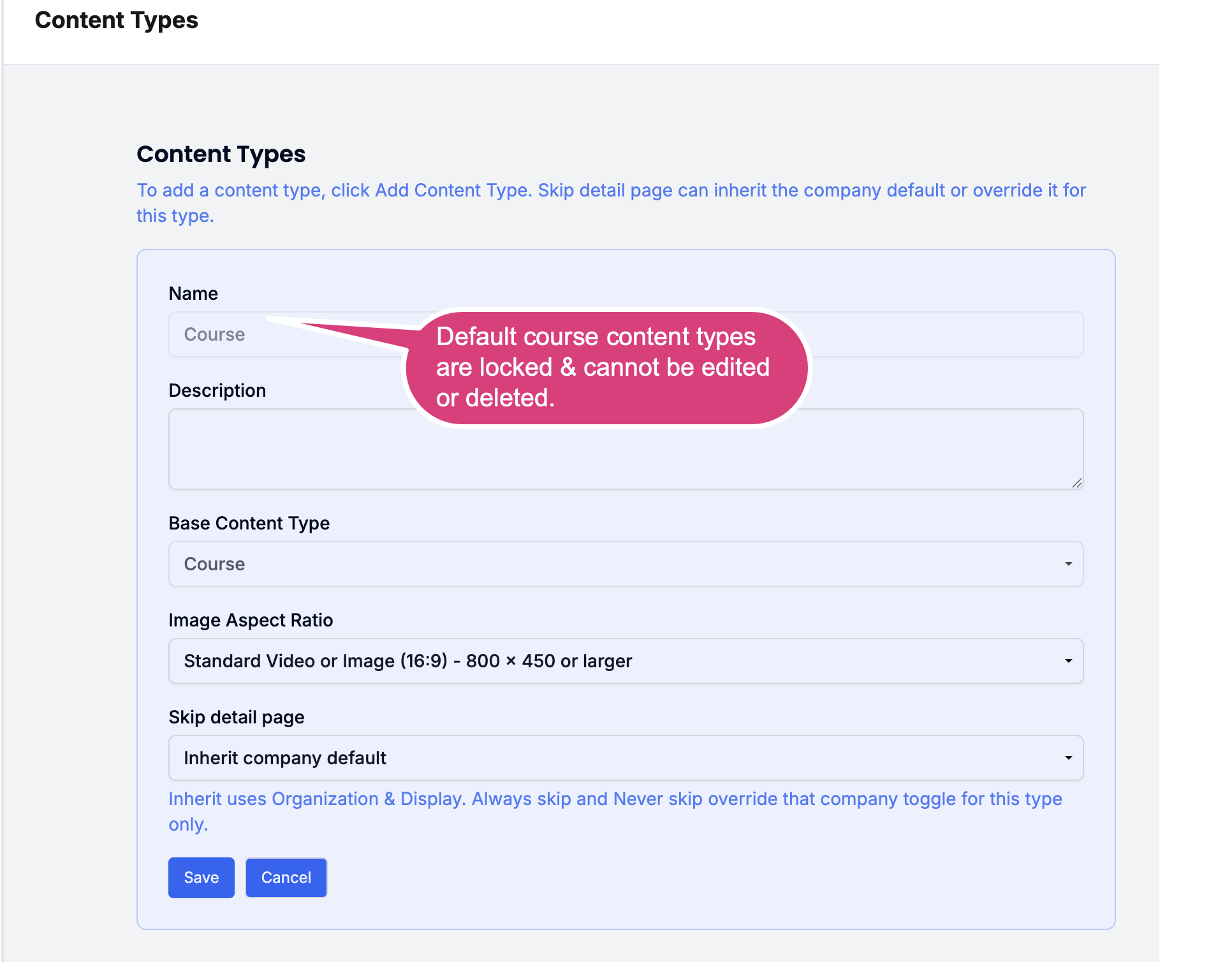
Task: Click the 'Image Aspect Ratio' label
Action: (x=251, y=620)
